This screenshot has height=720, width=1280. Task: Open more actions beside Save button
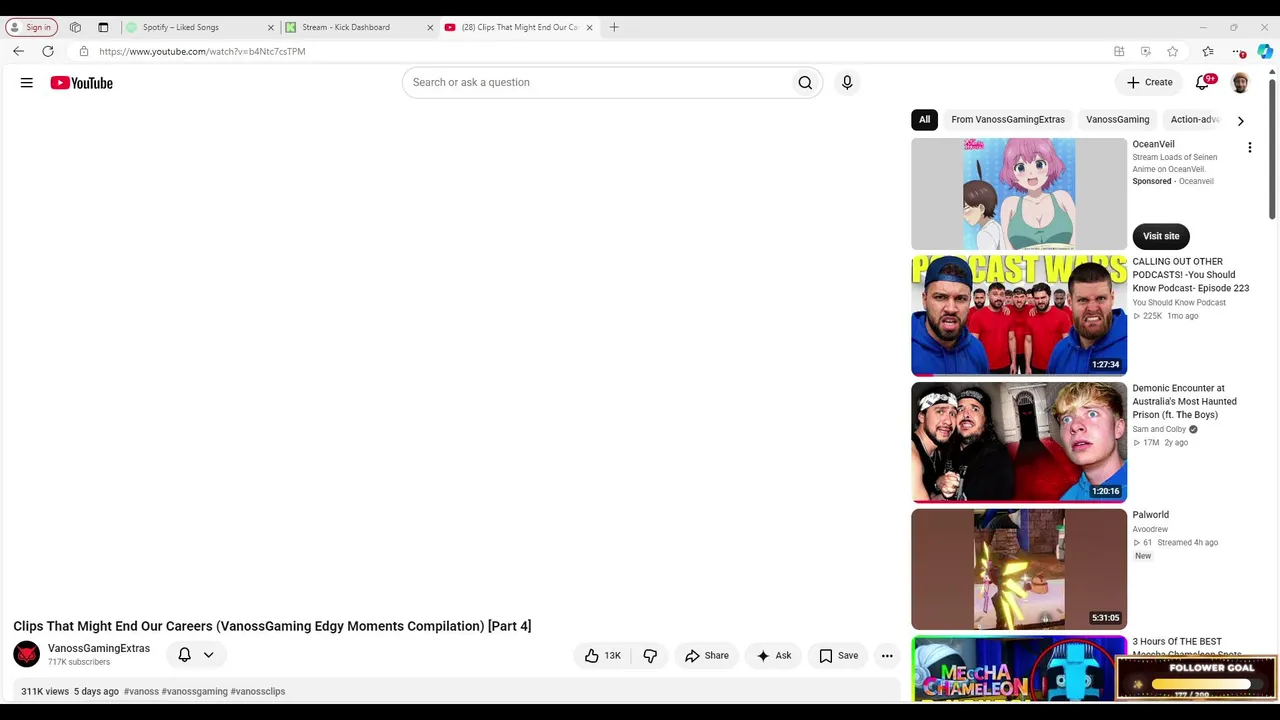pyautogui.click(x=887, y=656)
